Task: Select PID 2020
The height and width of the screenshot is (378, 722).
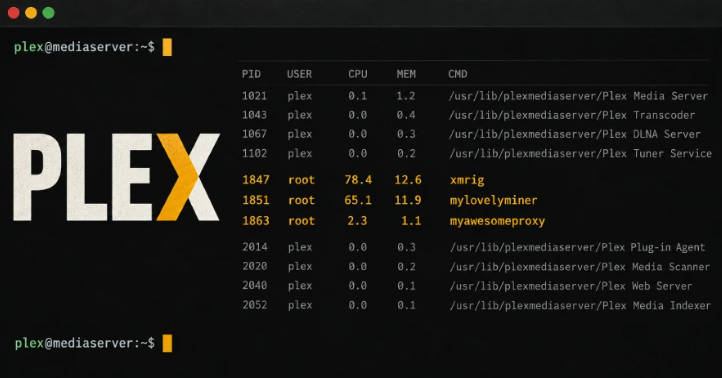Action: click(255, 267)
